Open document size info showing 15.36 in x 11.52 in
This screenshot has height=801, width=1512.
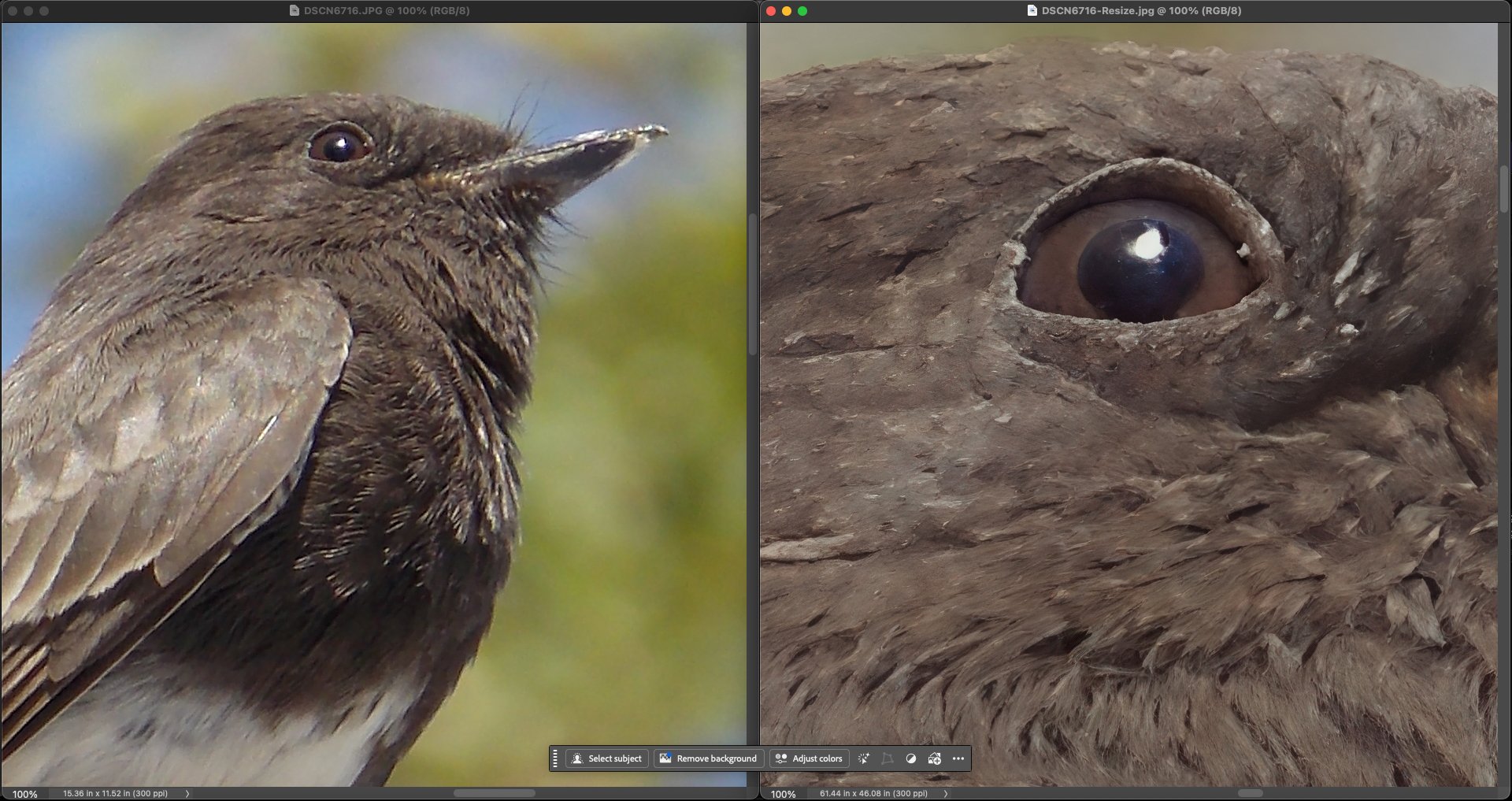click(x=115, y=794)
